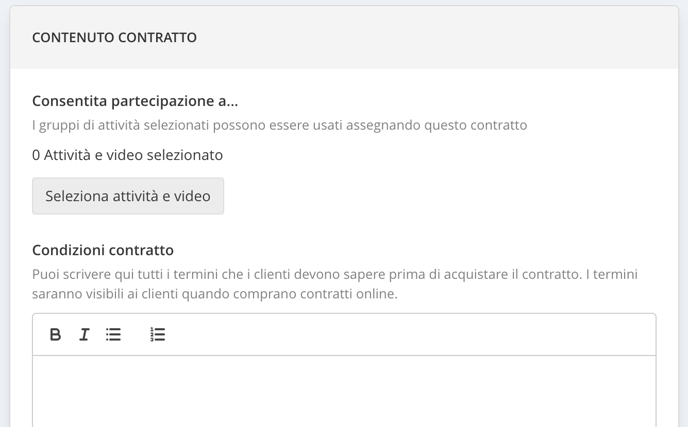Screen dimensions: 688x427
Task: Click empty space in the editor toolbar
Action: point(395,334)
